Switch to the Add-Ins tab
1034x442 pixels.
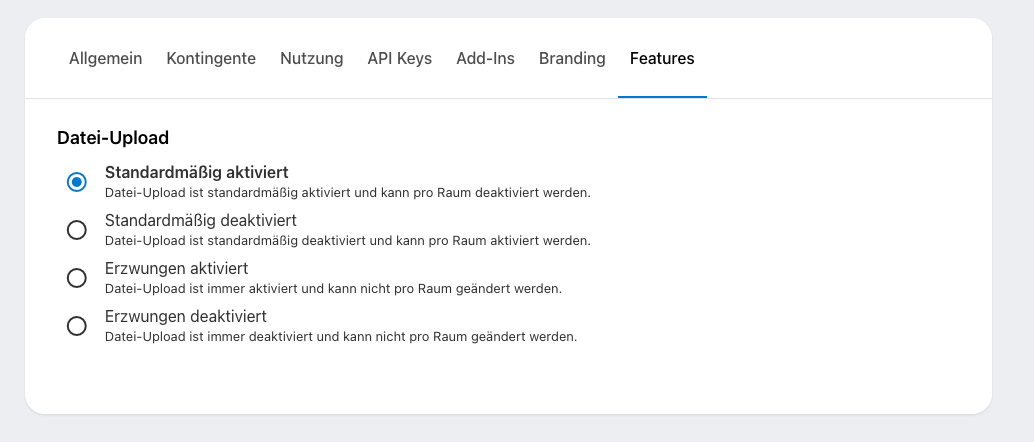pyautogui.click(x=485, y=58)
